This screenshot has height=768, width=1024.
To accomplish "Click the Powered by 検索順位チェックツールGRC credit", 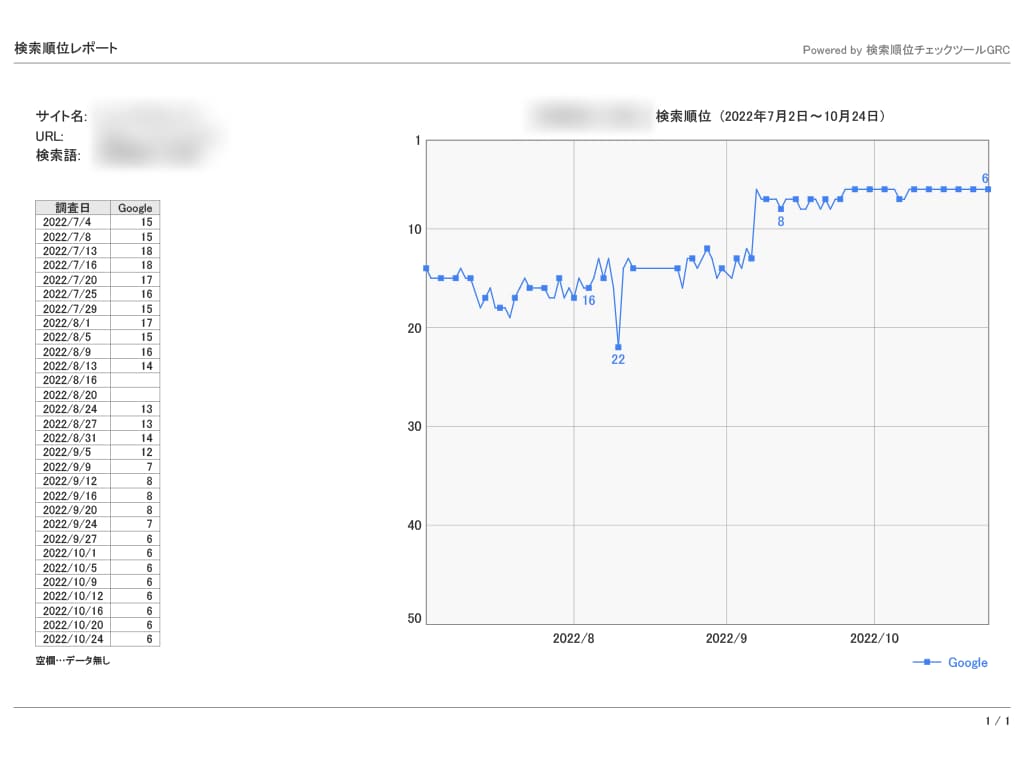I will (x=906, y=50).
